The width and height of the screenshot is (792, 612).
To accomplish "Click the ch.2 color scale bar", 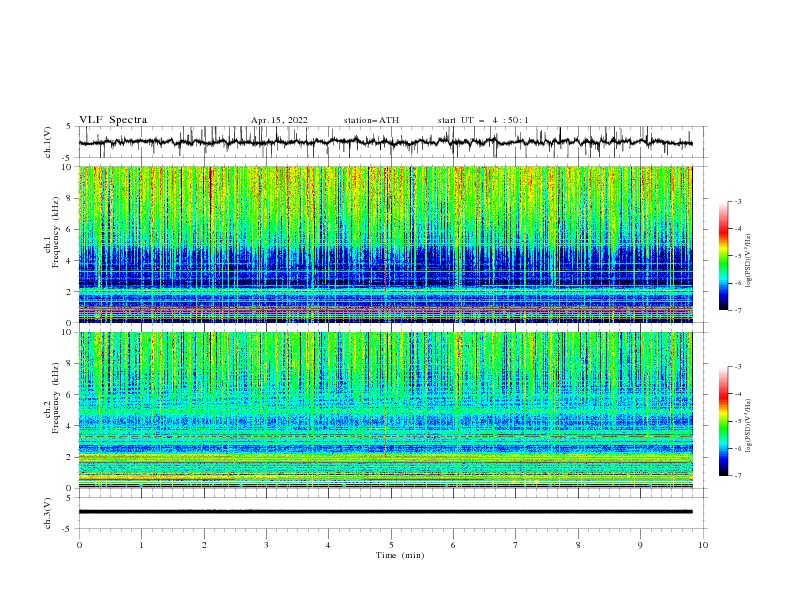I will (723, 421).
